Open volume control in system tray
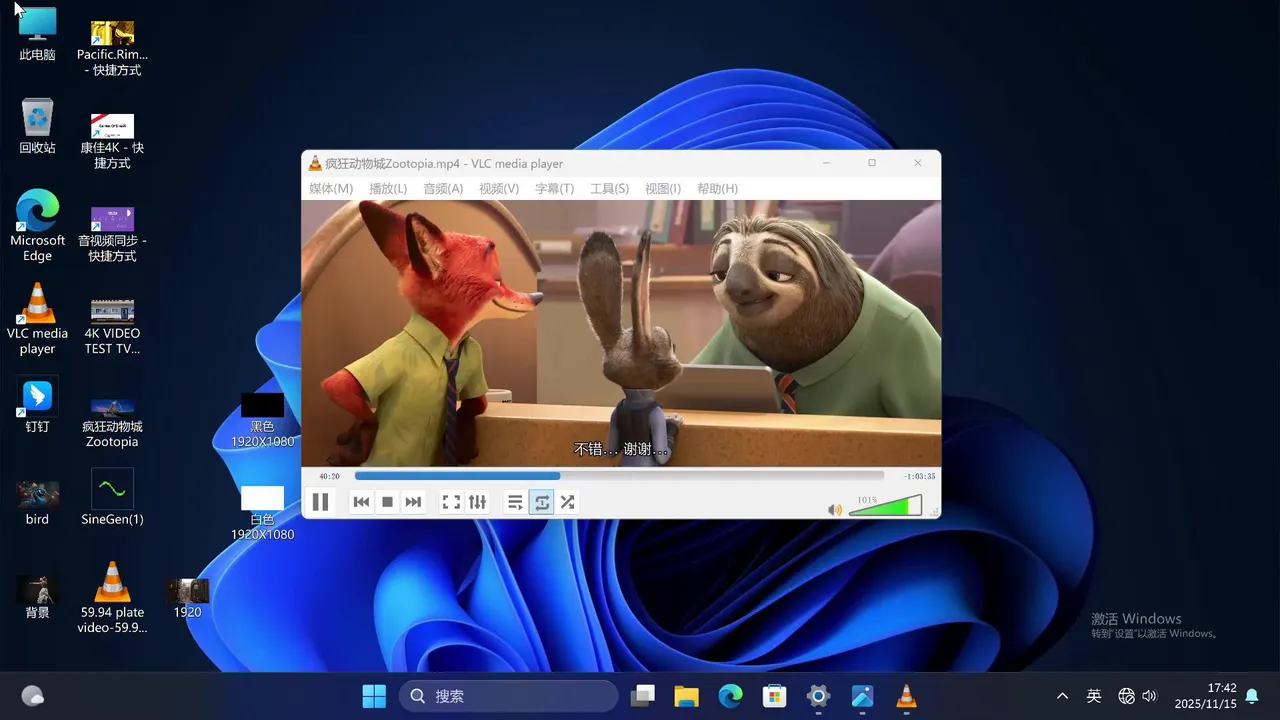 pyautogui.click(x=1149, y=696)
